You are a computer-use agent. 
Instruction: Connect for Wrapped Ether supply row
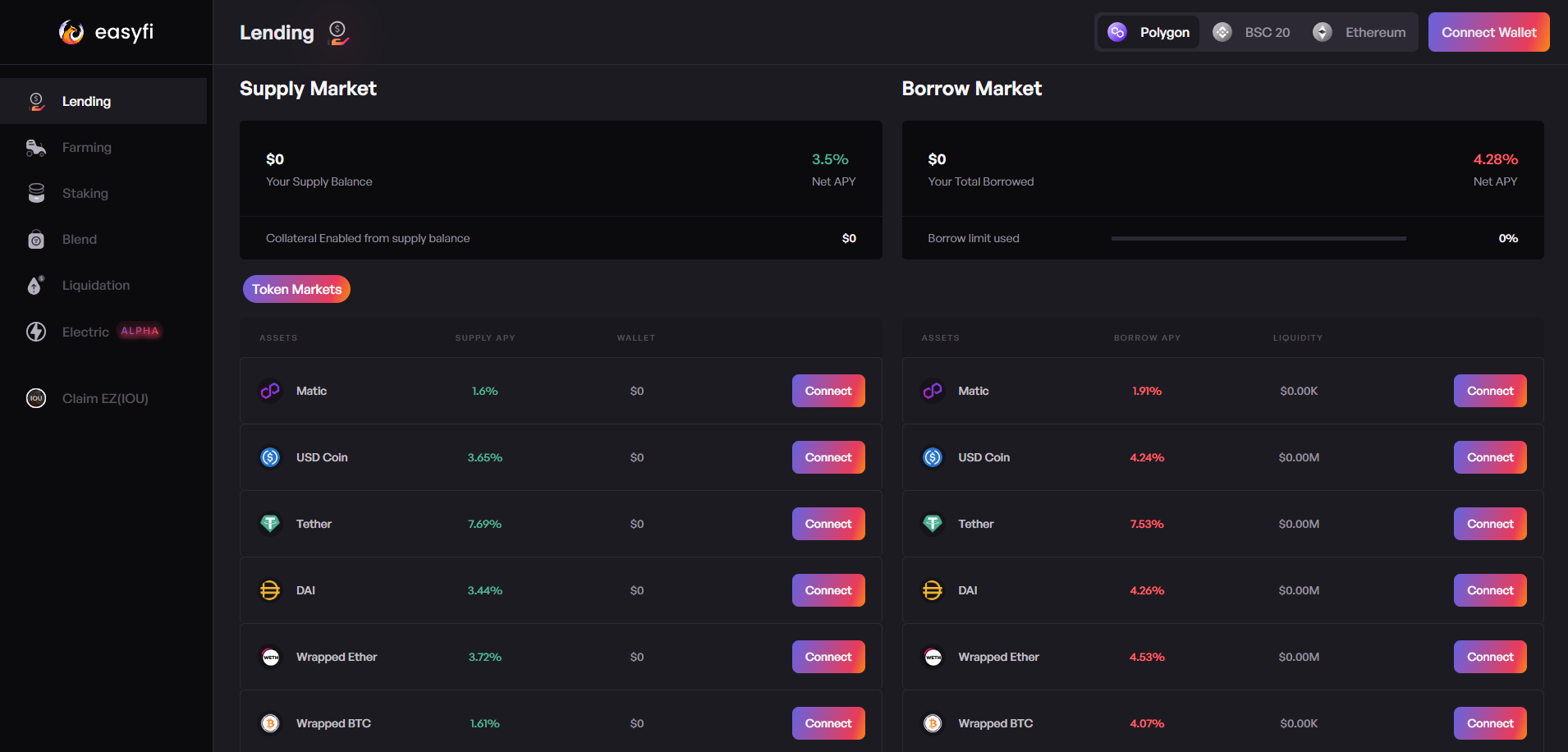pyautogui.click(x=828, y=657)
